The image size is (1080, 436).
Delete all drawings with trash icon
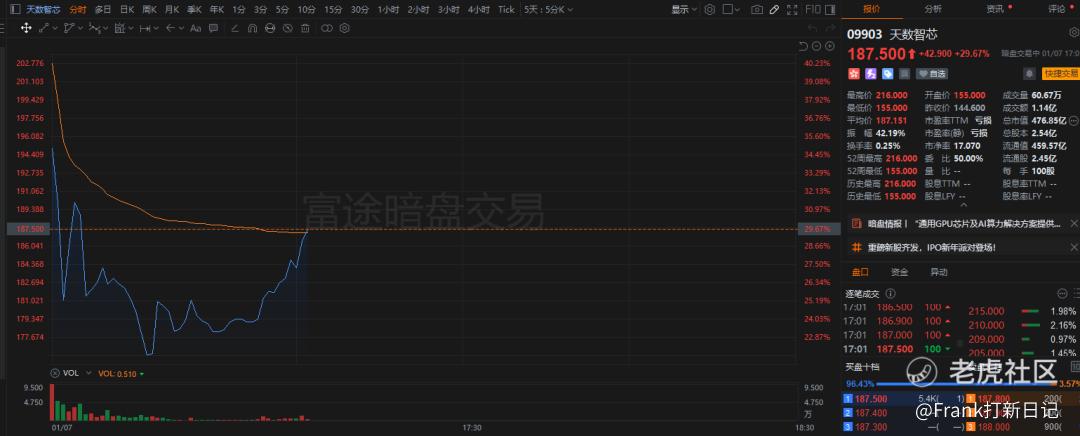click(x=305, y=28)
